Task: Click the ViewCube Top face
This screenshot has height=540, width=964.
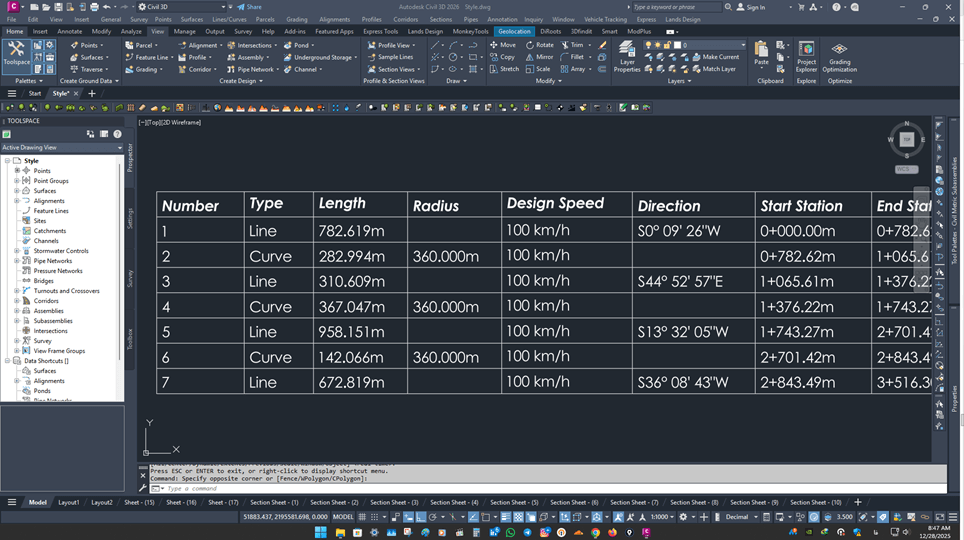Action: [906, 140]
